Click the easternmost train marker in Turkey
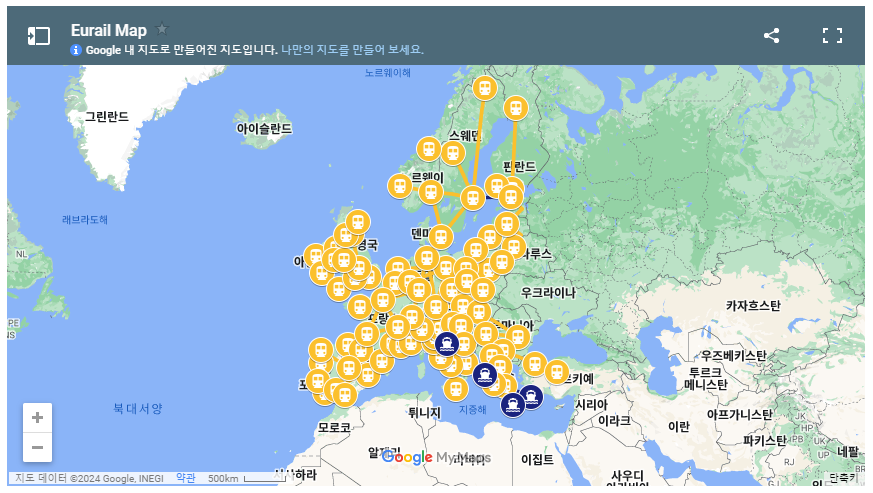The width and height of the screenshot is (873, 493). (x=557, y=372)
